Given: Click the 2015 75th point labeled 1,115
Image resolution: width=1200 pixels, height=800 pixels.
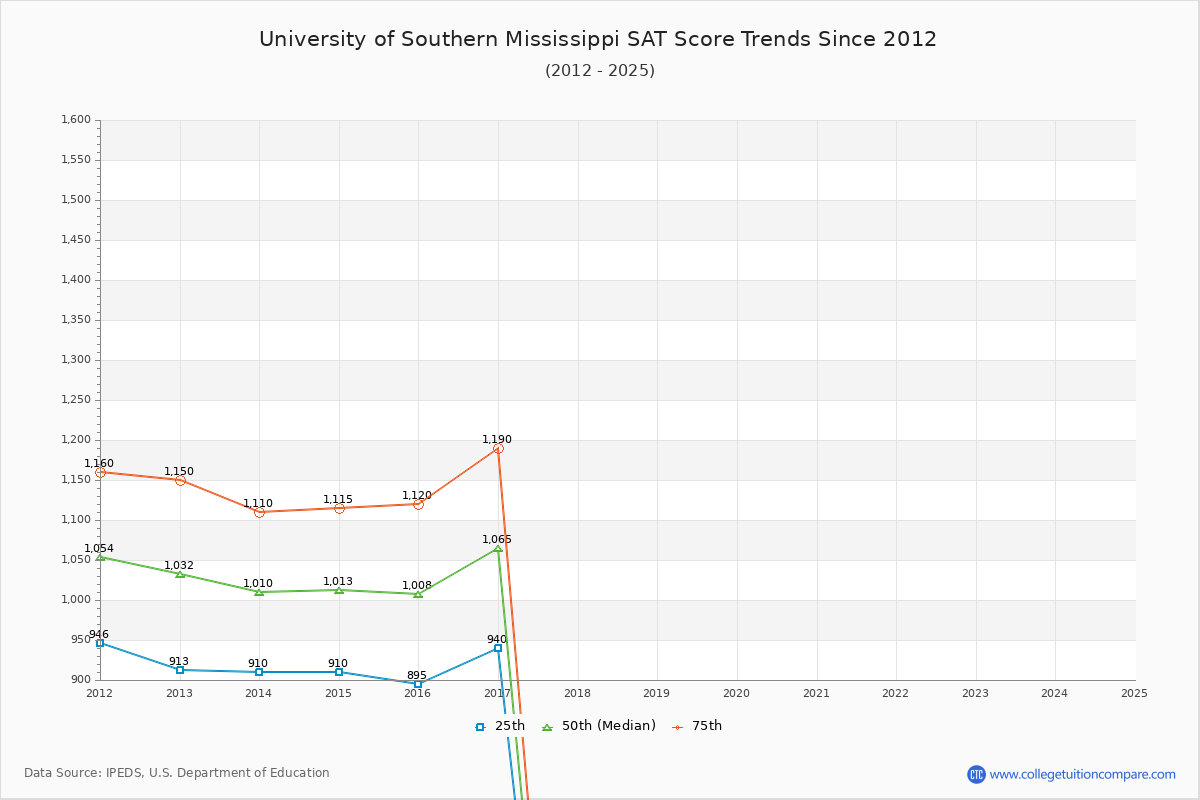Looking at the screenshot, I should coord(339,508).
